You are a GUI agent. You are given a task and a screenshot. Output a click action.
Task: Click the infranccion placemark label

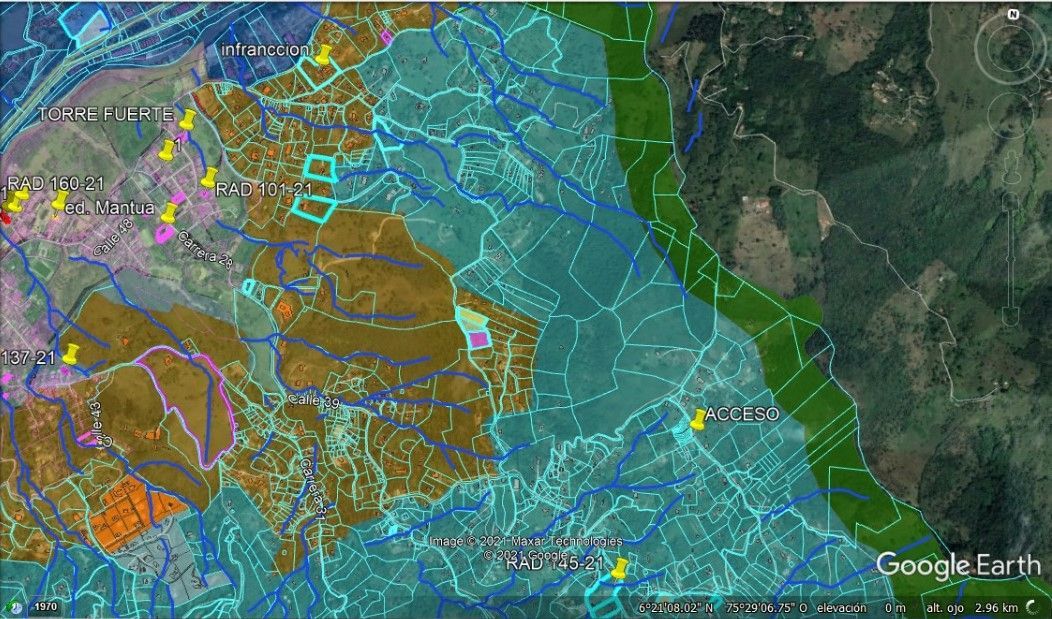pyautogui.click(x=266, y=50)
